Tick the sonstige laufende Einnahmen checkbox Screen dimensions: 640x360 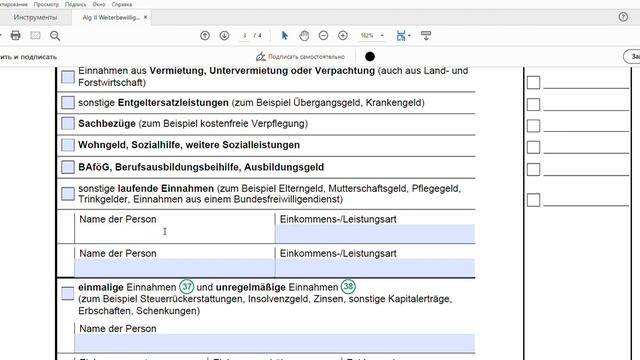(x=68, y=194)
